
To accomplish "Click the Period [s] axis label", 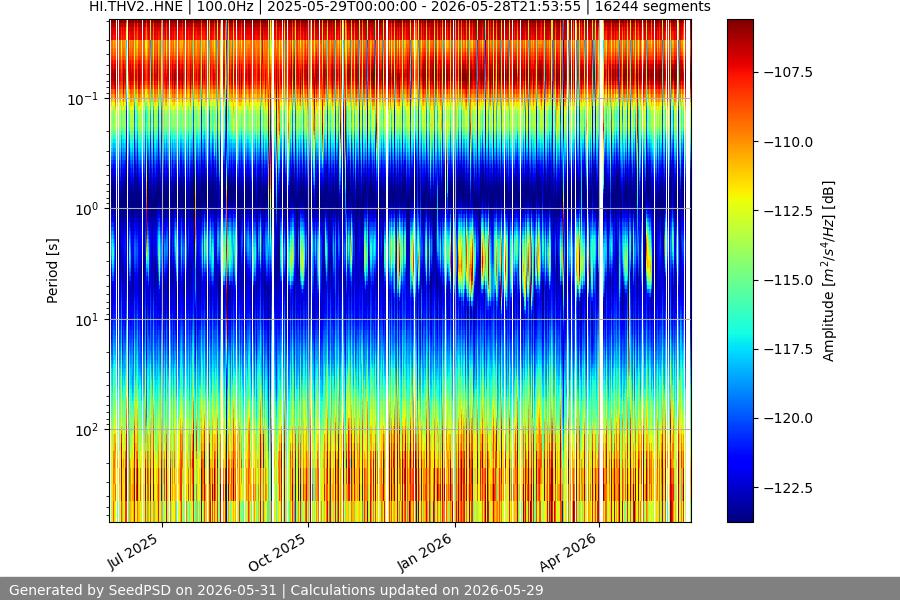I will coord(52,271).
